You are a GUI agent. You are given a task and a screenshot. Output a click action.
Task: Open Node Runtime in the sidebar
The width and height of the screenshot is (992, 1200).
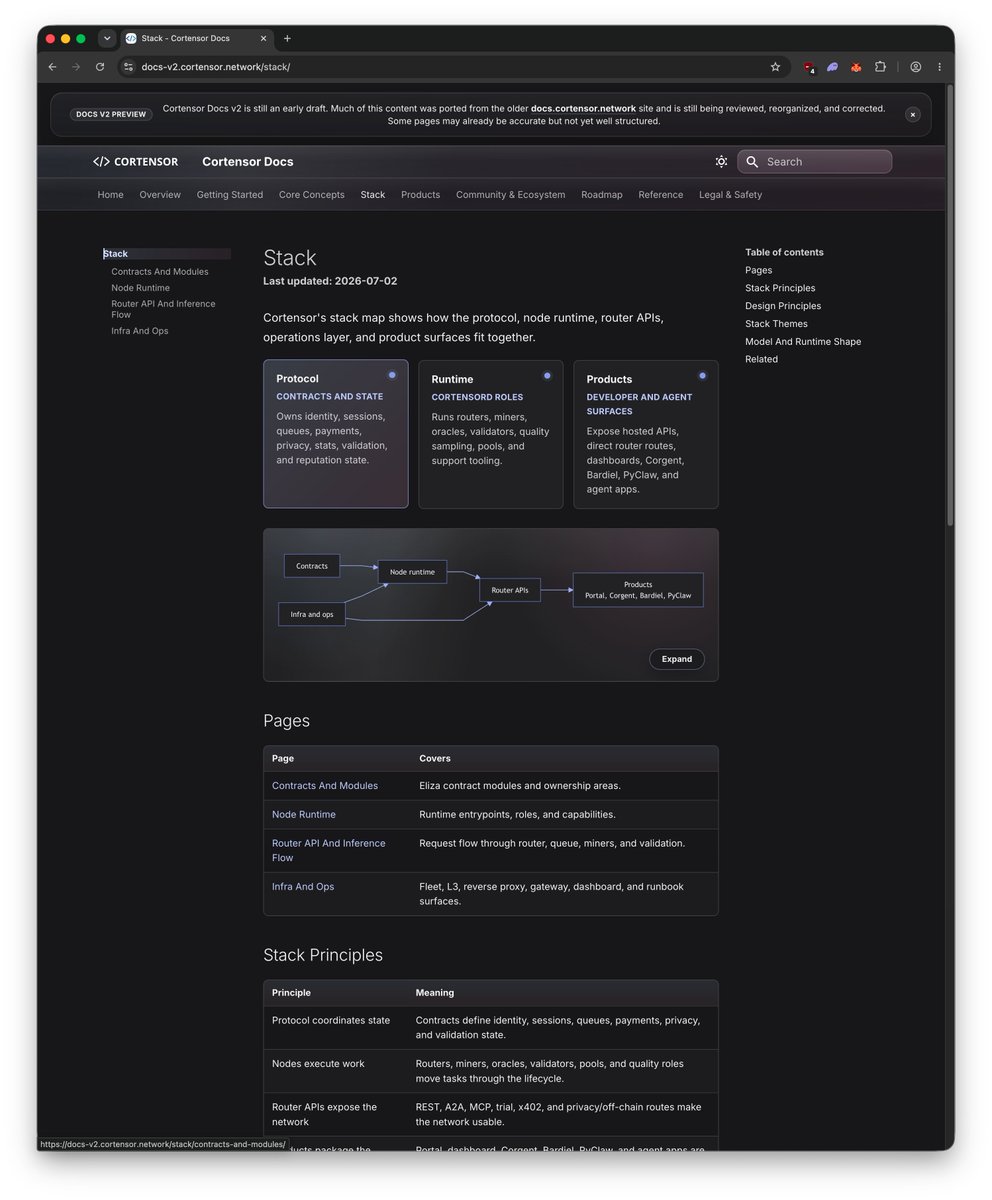coord(140,288)
